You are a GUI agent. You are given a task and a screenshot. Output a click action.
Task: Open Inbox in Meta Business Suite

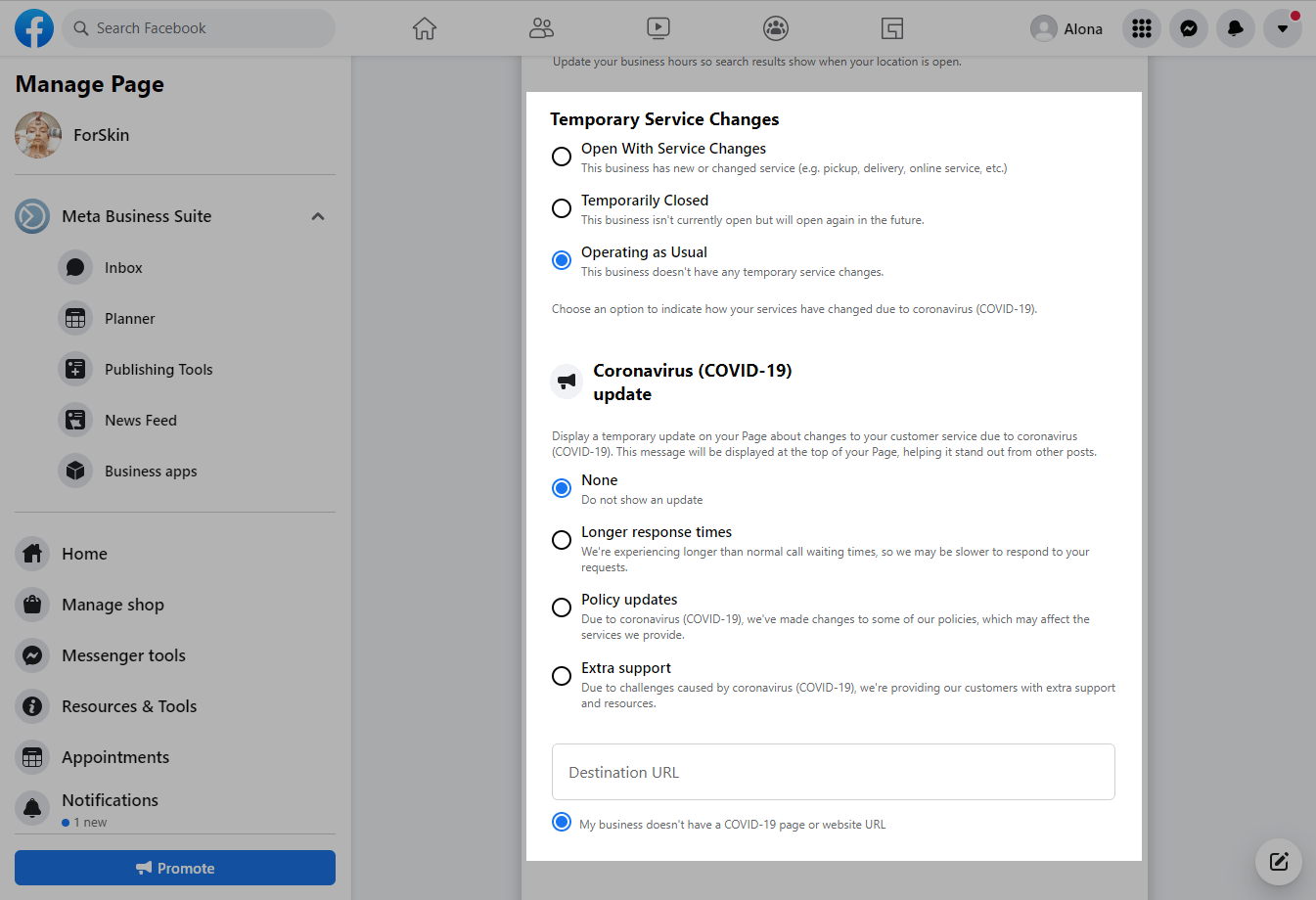coord(123,268)
